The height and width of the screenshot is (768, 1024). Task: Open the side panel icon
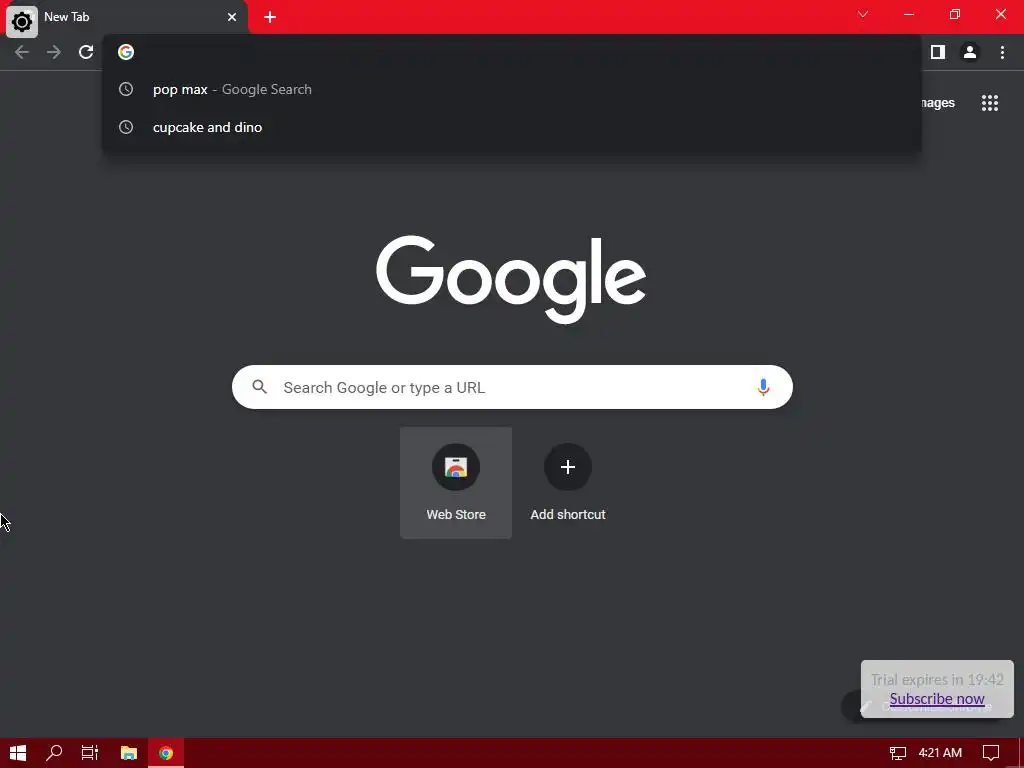point(938,52)
